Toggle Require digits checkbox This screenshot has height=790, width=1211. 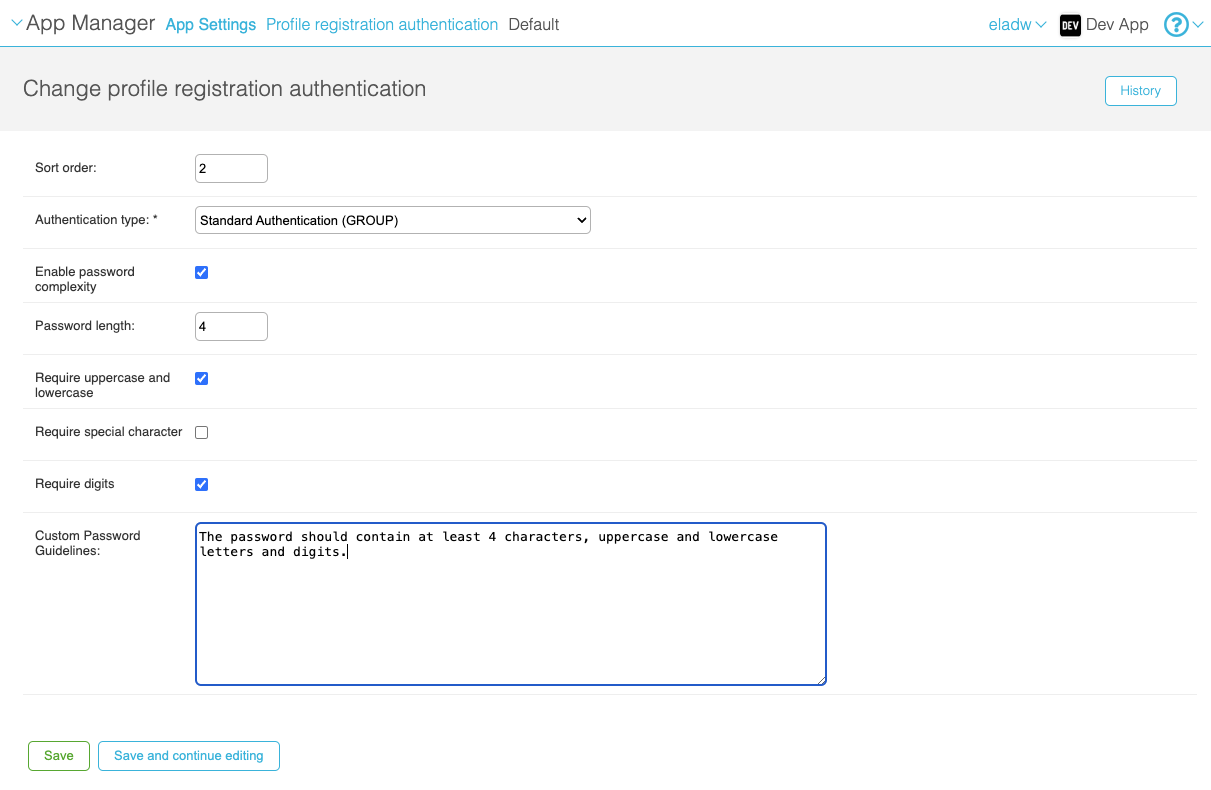coord(202,484)
